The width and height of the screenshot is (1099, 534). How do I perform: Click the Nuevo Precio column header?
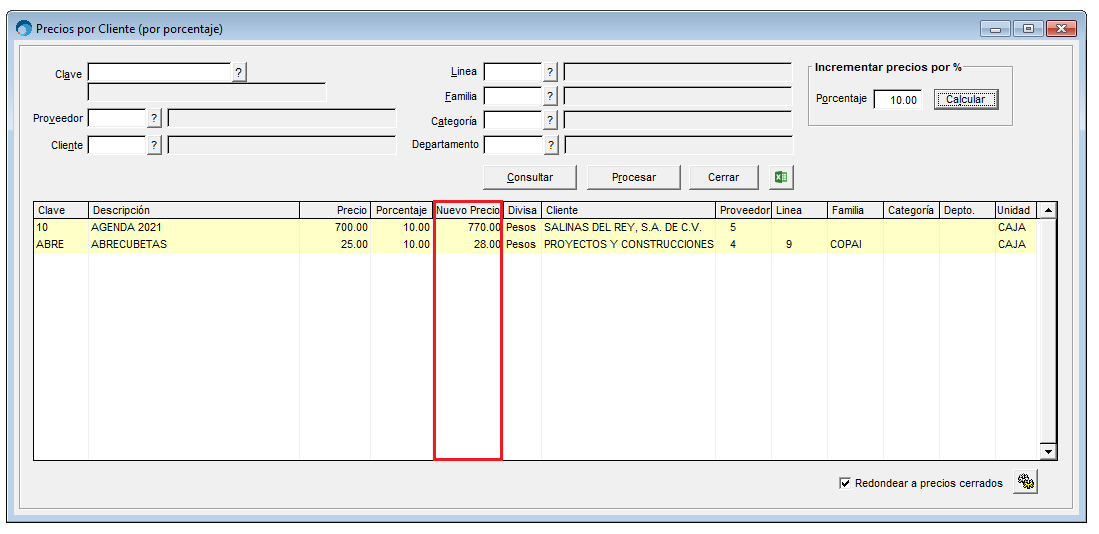468,210
